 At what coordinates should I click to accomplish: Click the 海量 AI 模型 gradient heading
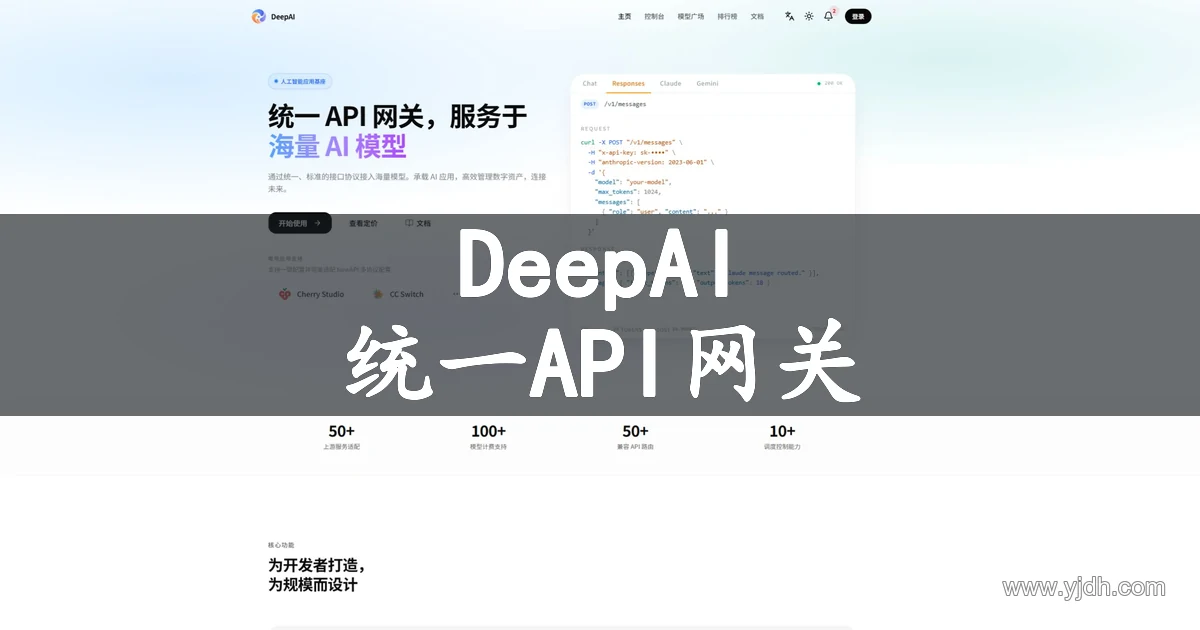(x=337, y=147)
